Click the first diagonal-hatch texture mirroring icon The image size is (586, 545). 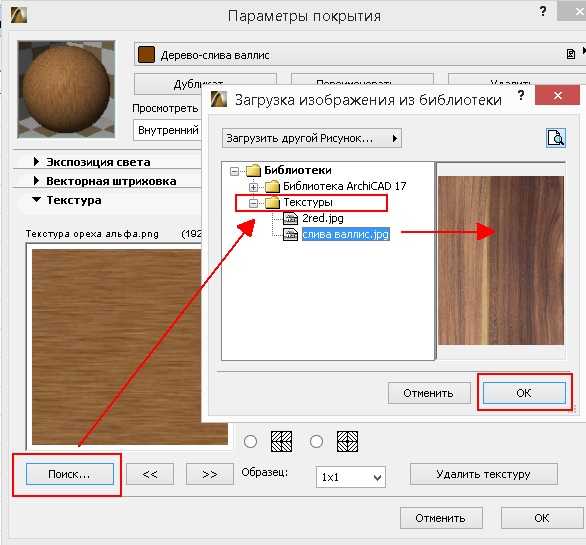(x=281, y=441)
